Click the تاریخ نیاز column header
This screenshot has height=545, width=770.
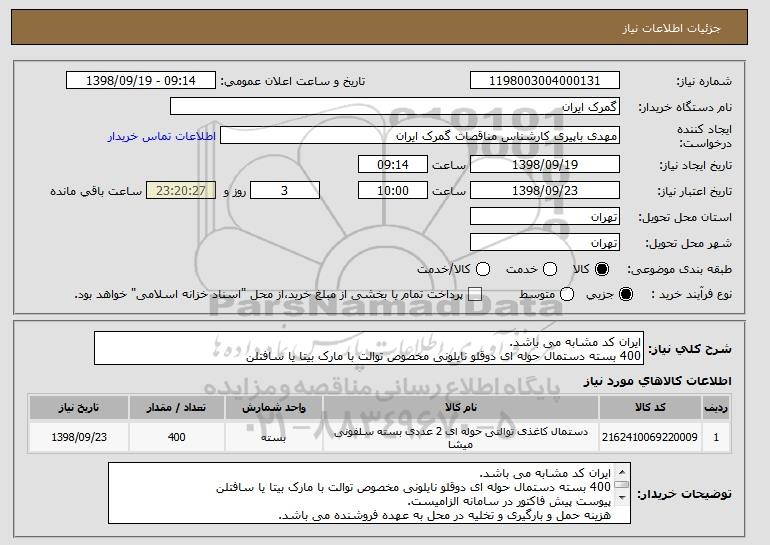pyautogui.click(x=79, y=408)
